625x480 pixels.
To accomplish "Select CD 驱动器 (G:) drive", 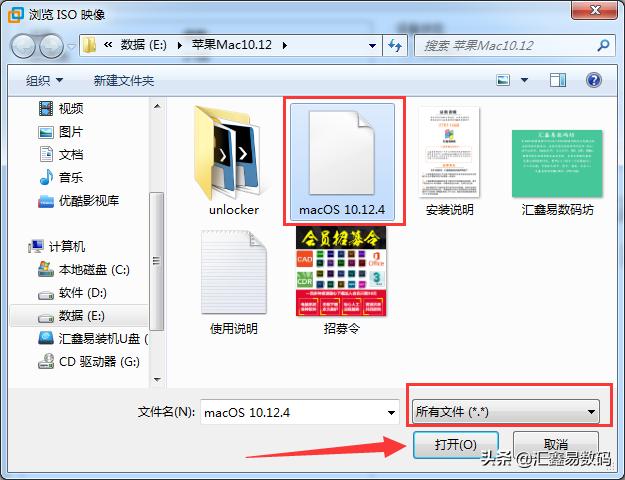I will pyautogui.click(x=89, y=362).
